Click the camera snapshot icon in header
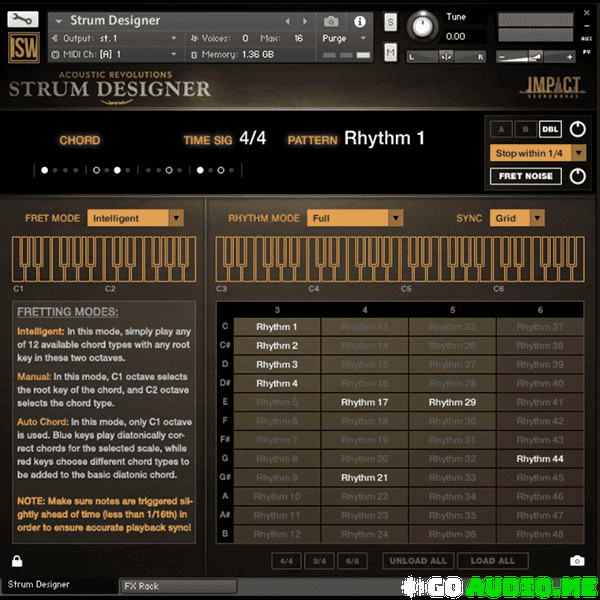 pos(331,21)
